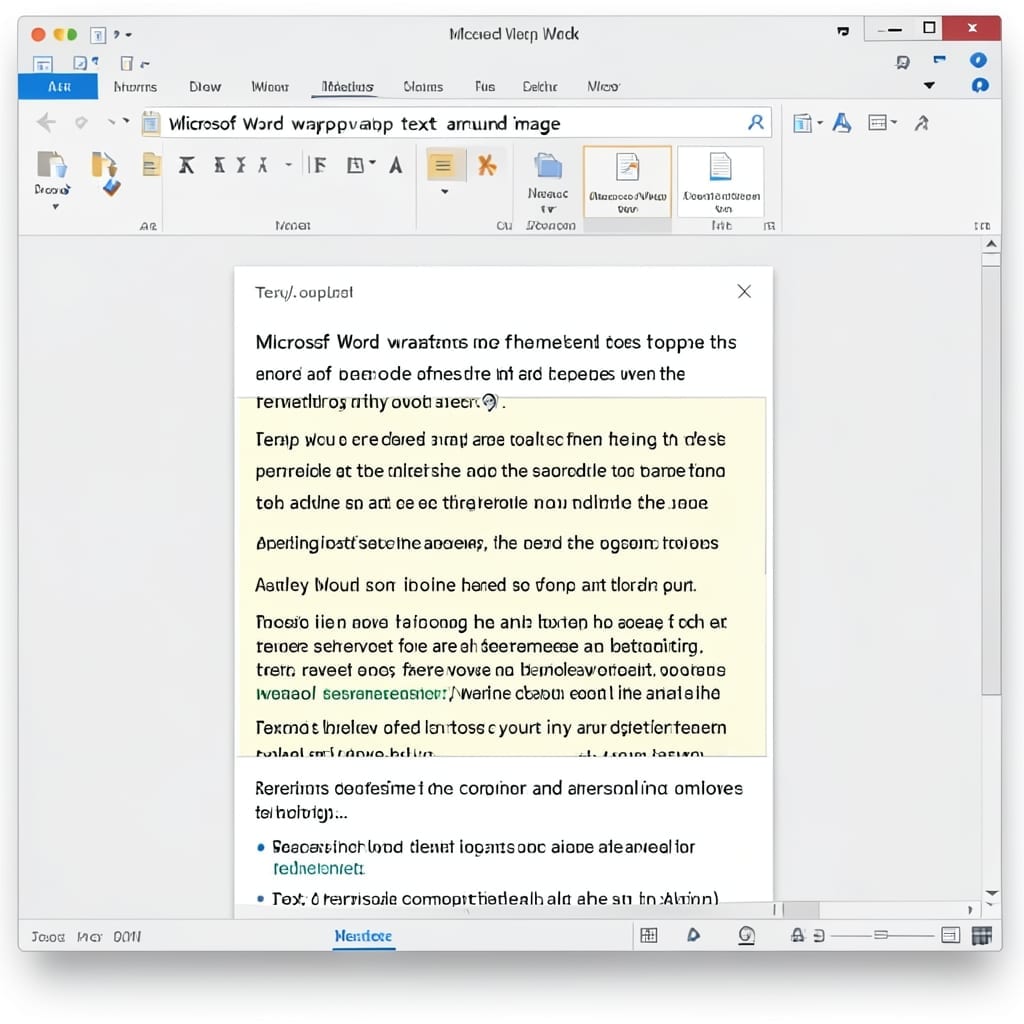1024x1024 pixels.
Task: Click the large A font icon in the ribbon
Action: click(x=396, y=165)
